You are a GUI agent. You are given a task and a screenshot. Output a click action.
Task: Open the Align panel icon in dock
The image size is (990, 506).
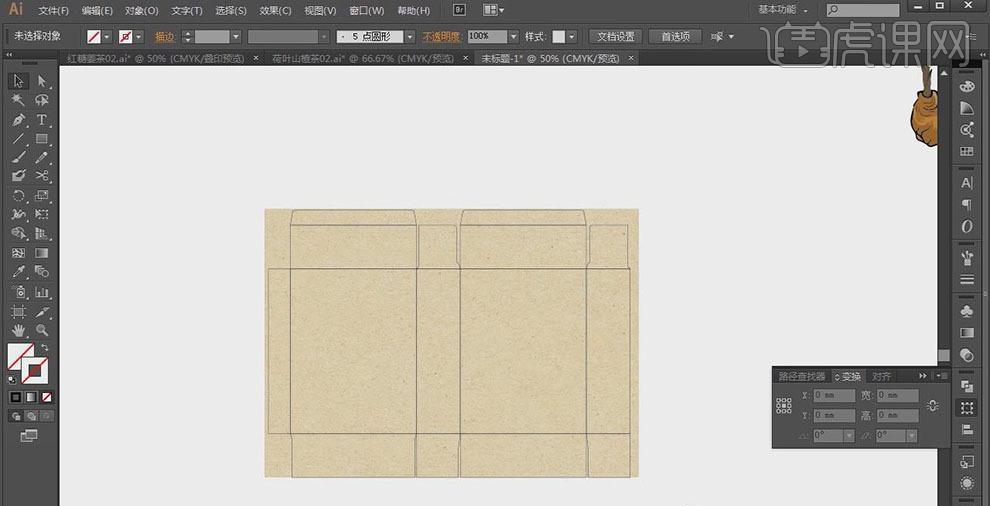pyautogui.click(x=966, y=430)
